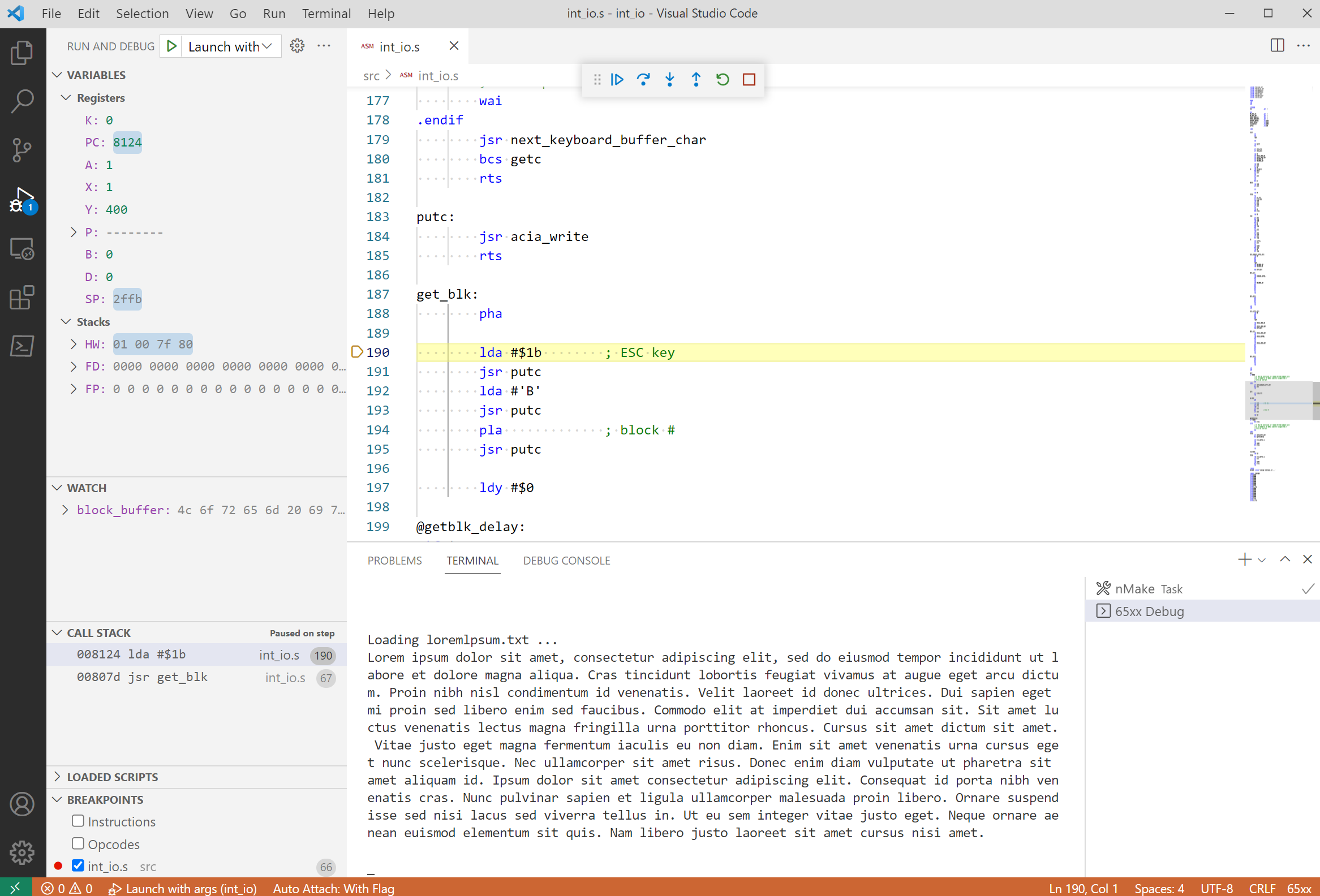
Task: Toggle the Instructions breakpoint checkbox
Action: pos(78,821)
